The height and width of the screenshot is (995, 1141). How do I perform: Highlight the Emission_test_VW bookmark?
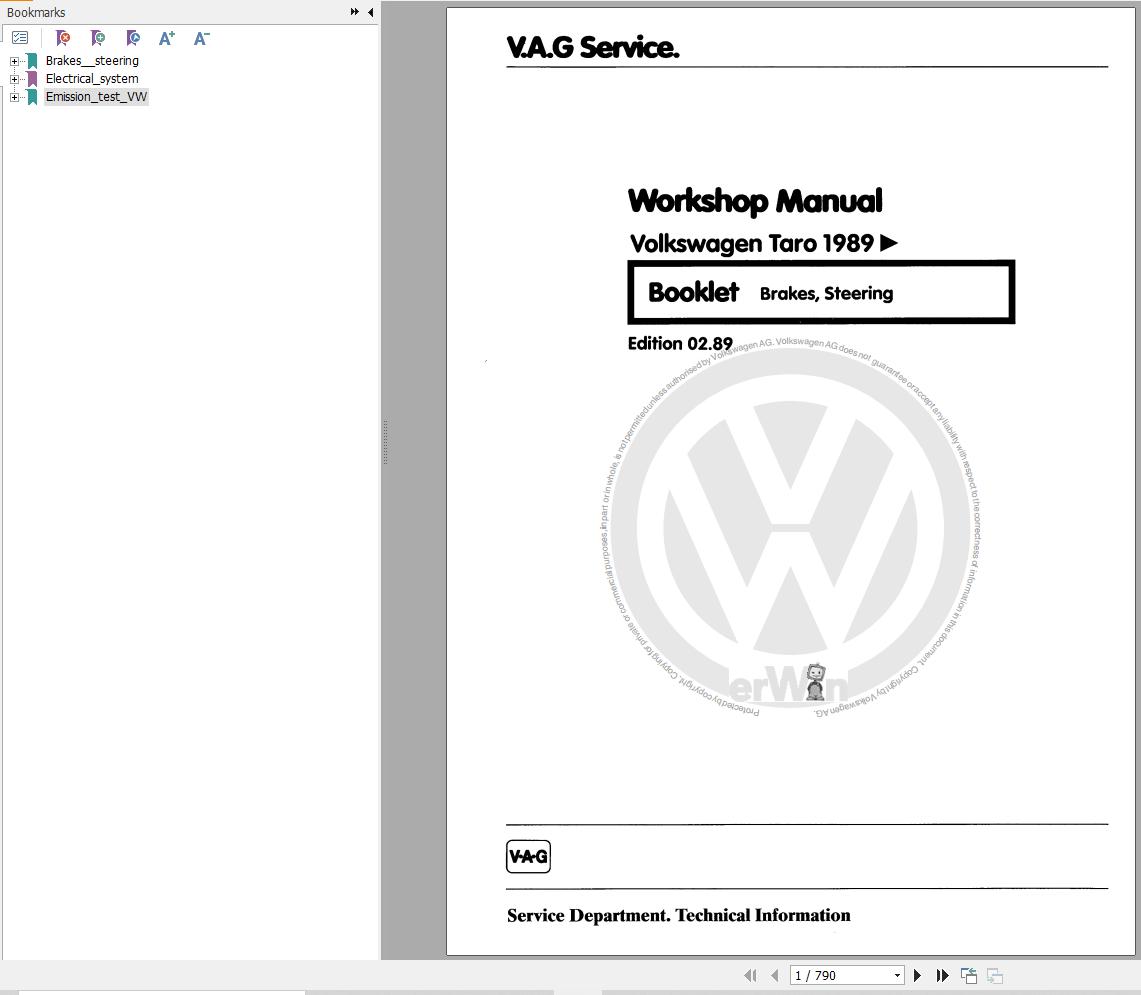[96, 96]
